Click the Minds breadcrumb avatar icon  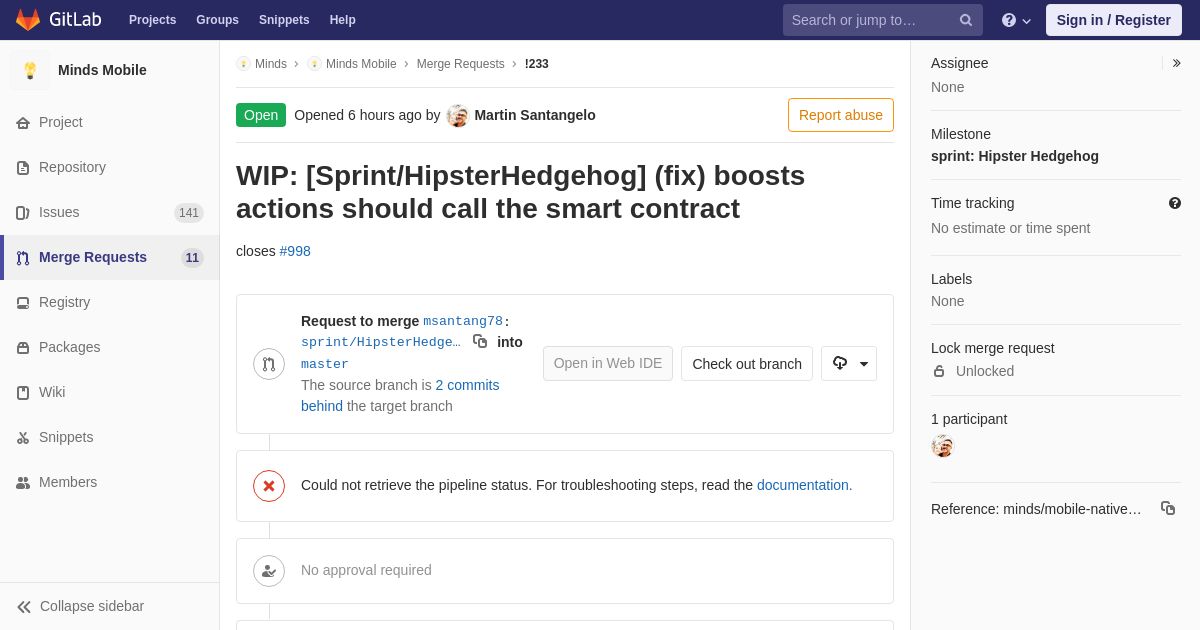tap(243, 64)
